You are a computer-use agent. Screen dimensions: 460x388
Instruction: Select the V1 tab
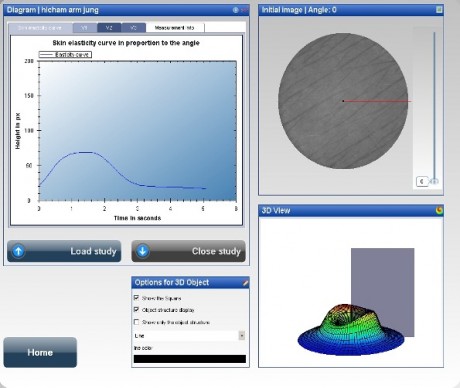click(85, 28)
